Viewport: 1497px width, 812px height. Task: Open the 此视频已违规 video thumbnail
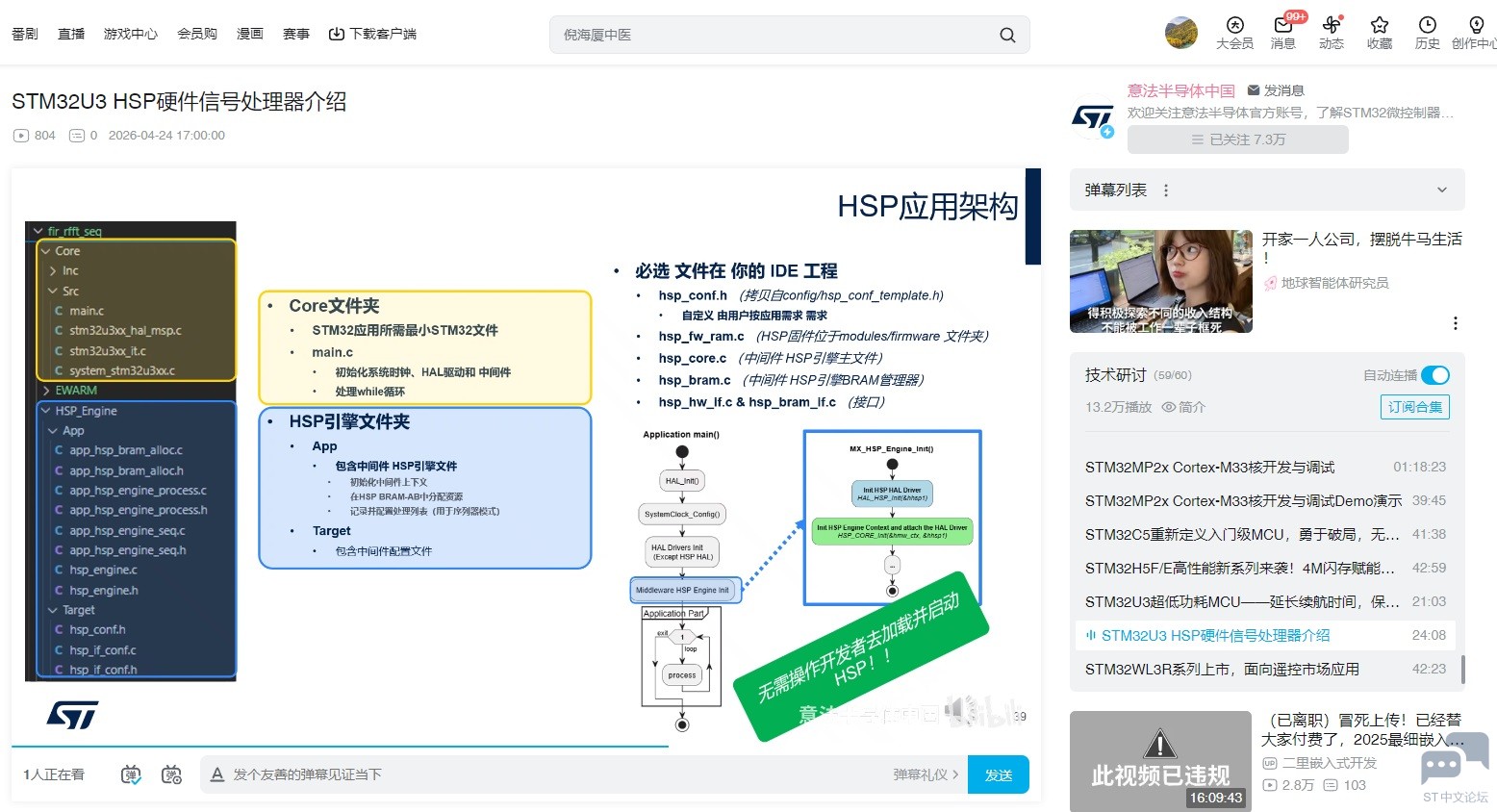pyautogui.click(x=1160, y=761)
